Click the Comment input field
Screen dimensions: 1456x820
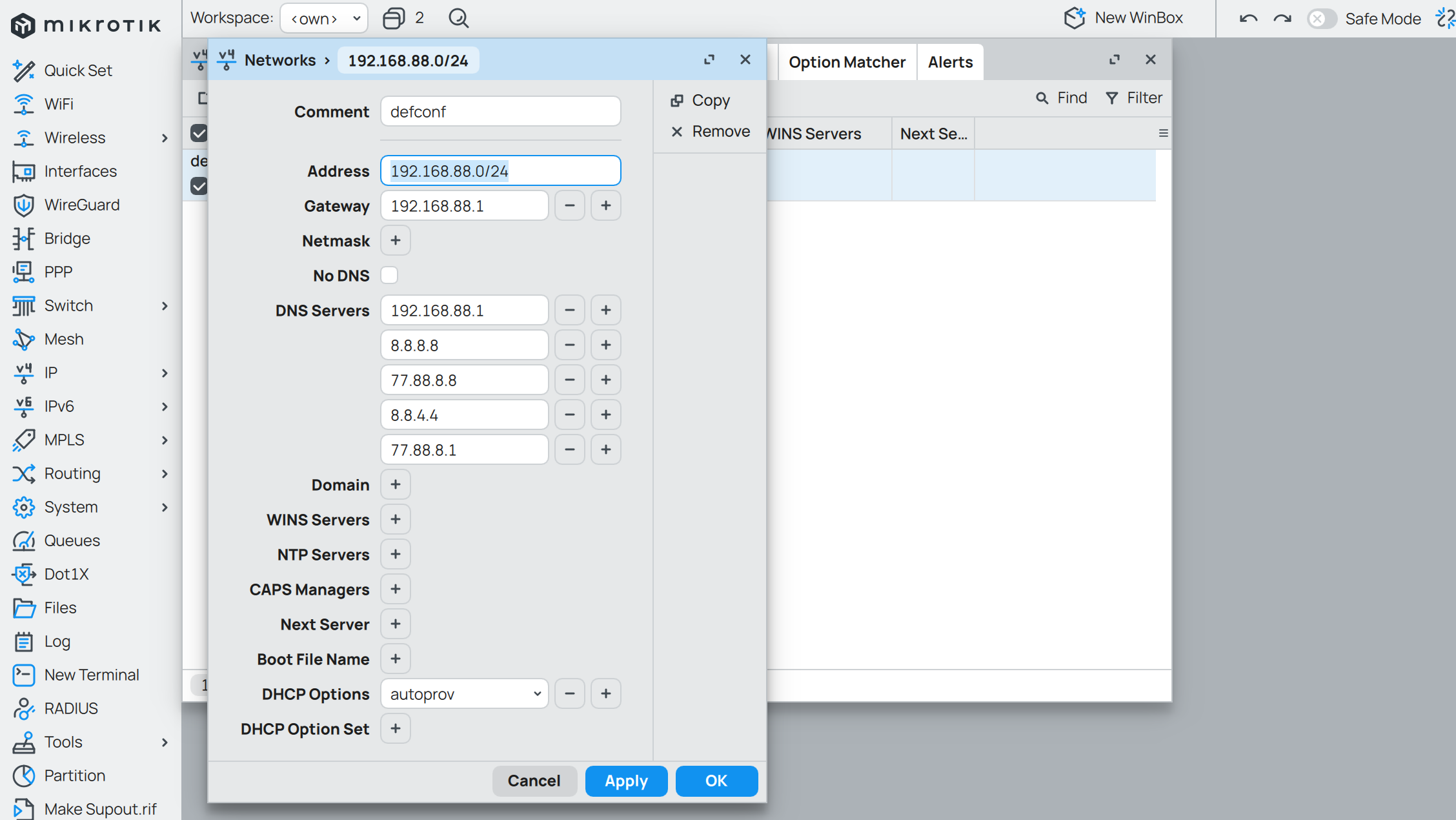500,112
